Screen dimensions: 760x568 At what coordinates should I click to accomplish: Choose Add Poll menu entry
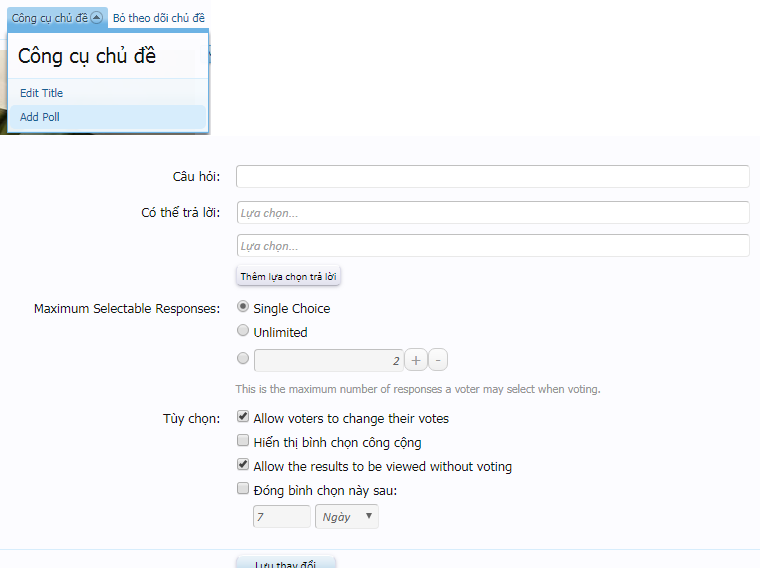tap(40, 117)
